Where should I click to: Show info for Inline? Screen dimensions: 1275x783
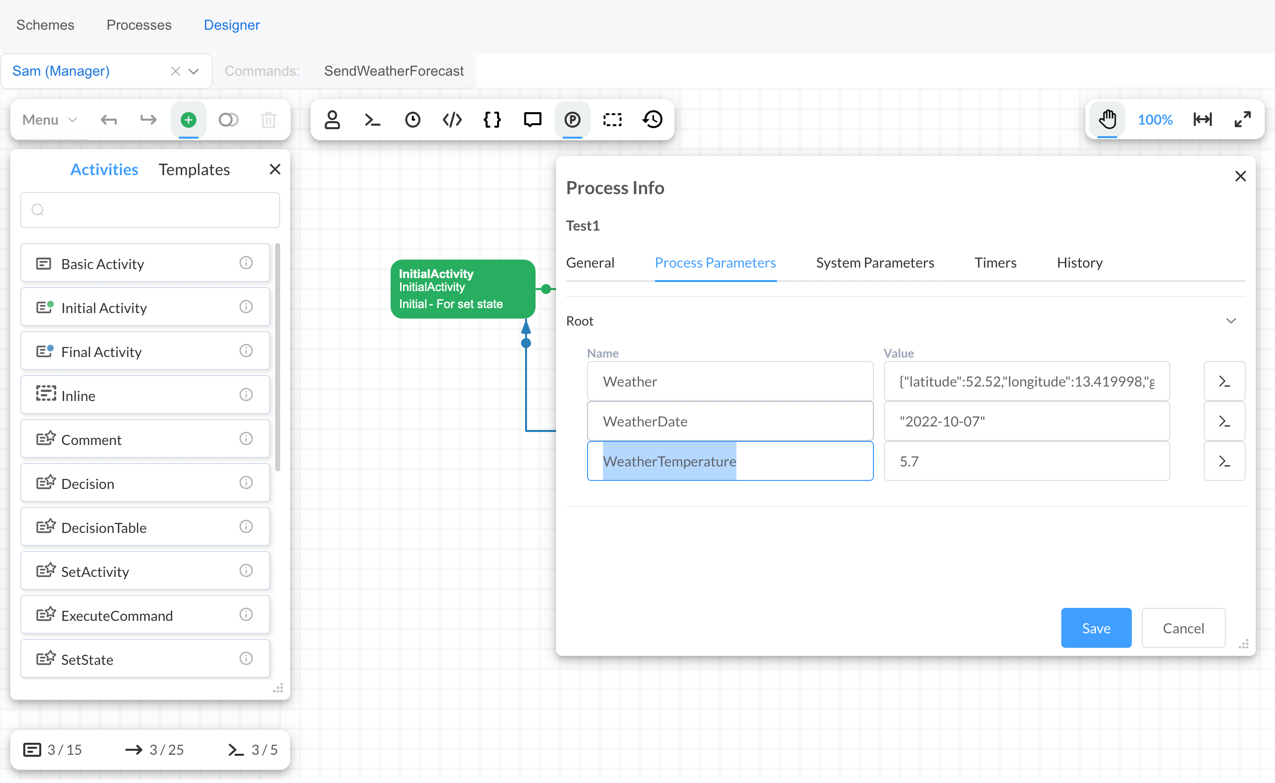(x=246, y=395)
